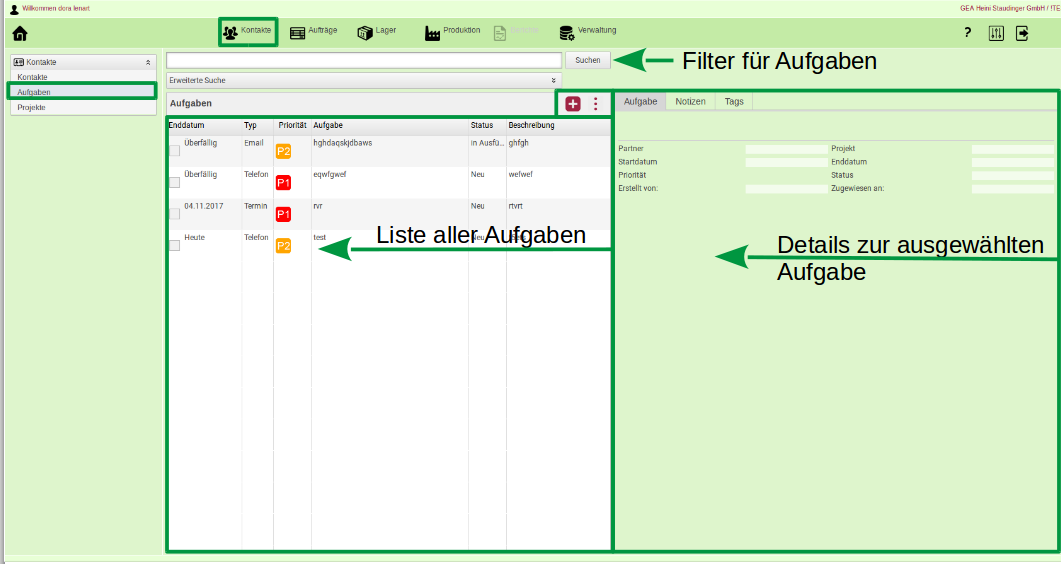Add a new task with plus icon
1061x564 pixels.
[x=573, y=103]
